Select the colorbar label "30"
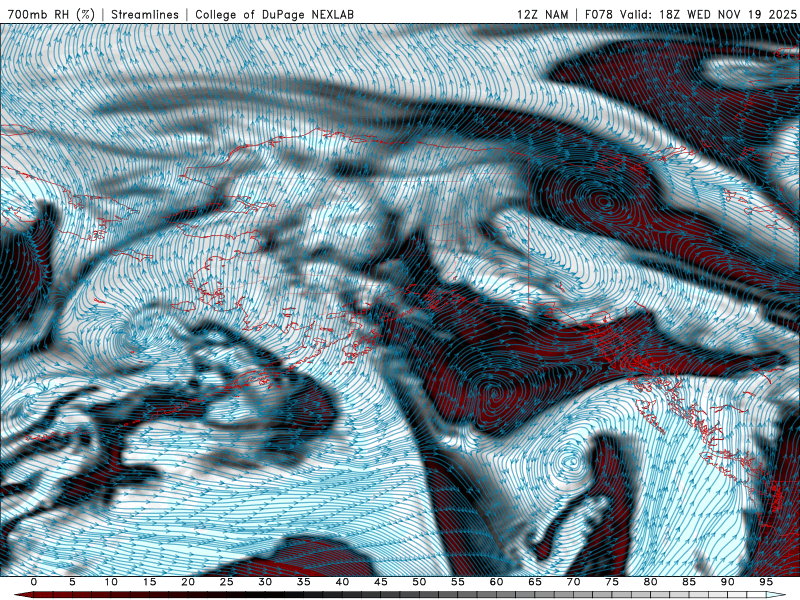Screen dimensions: 800x600 pyautogui.click(x=265, y=582)
